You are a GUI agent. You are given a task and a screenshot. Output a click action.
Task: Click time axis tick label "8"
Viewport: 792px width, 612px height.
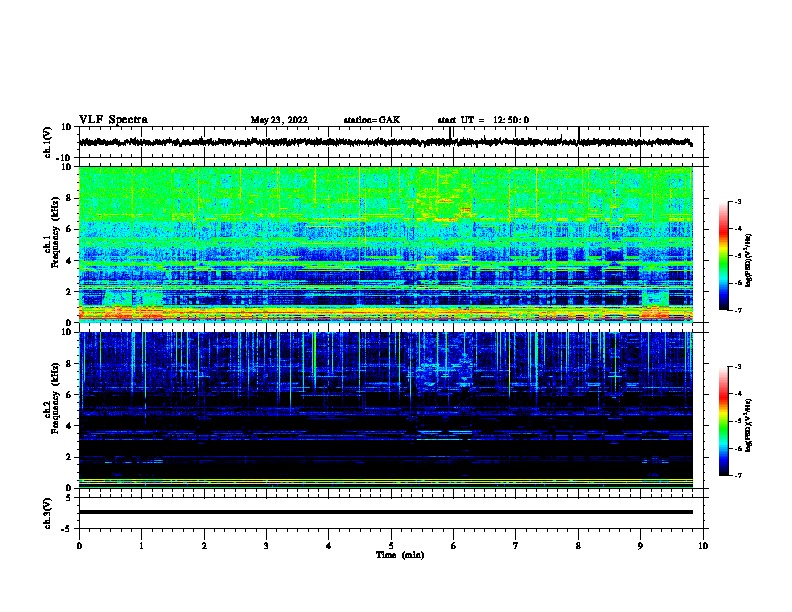[x=578, y=546]
